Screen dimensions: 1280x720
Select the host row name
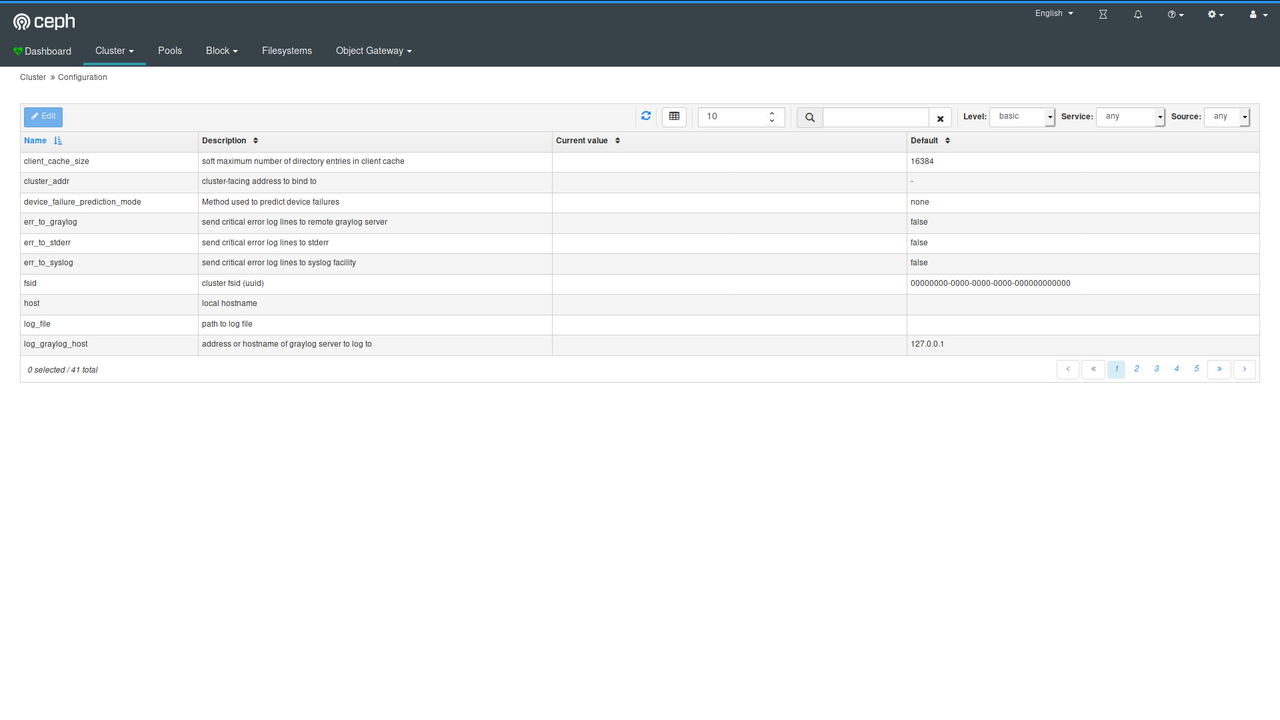pos(32,303)
